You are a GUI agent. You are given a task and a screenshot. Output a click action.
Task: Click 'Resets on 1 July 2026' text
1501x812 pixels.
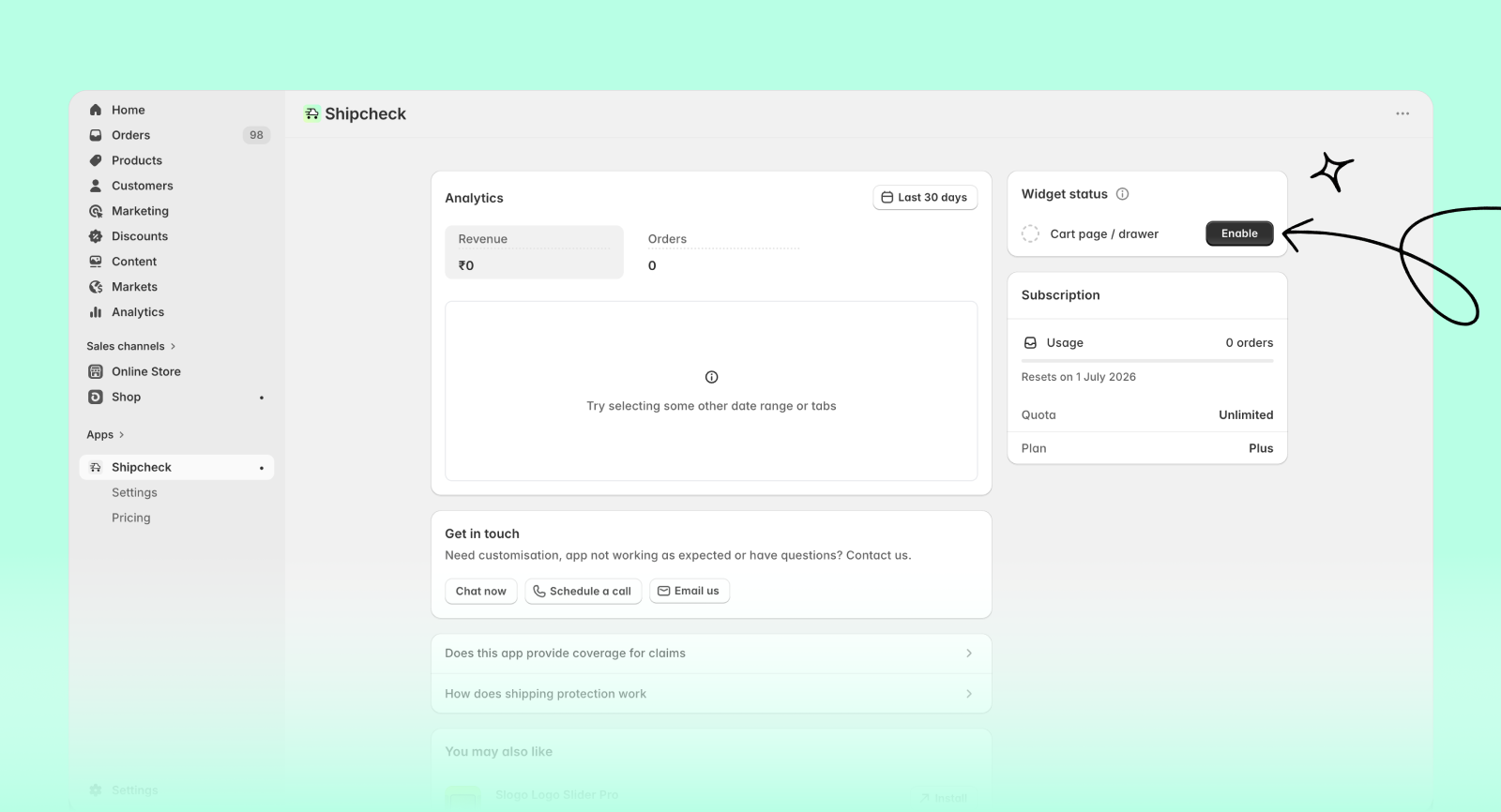click(x=1079, y=377)
